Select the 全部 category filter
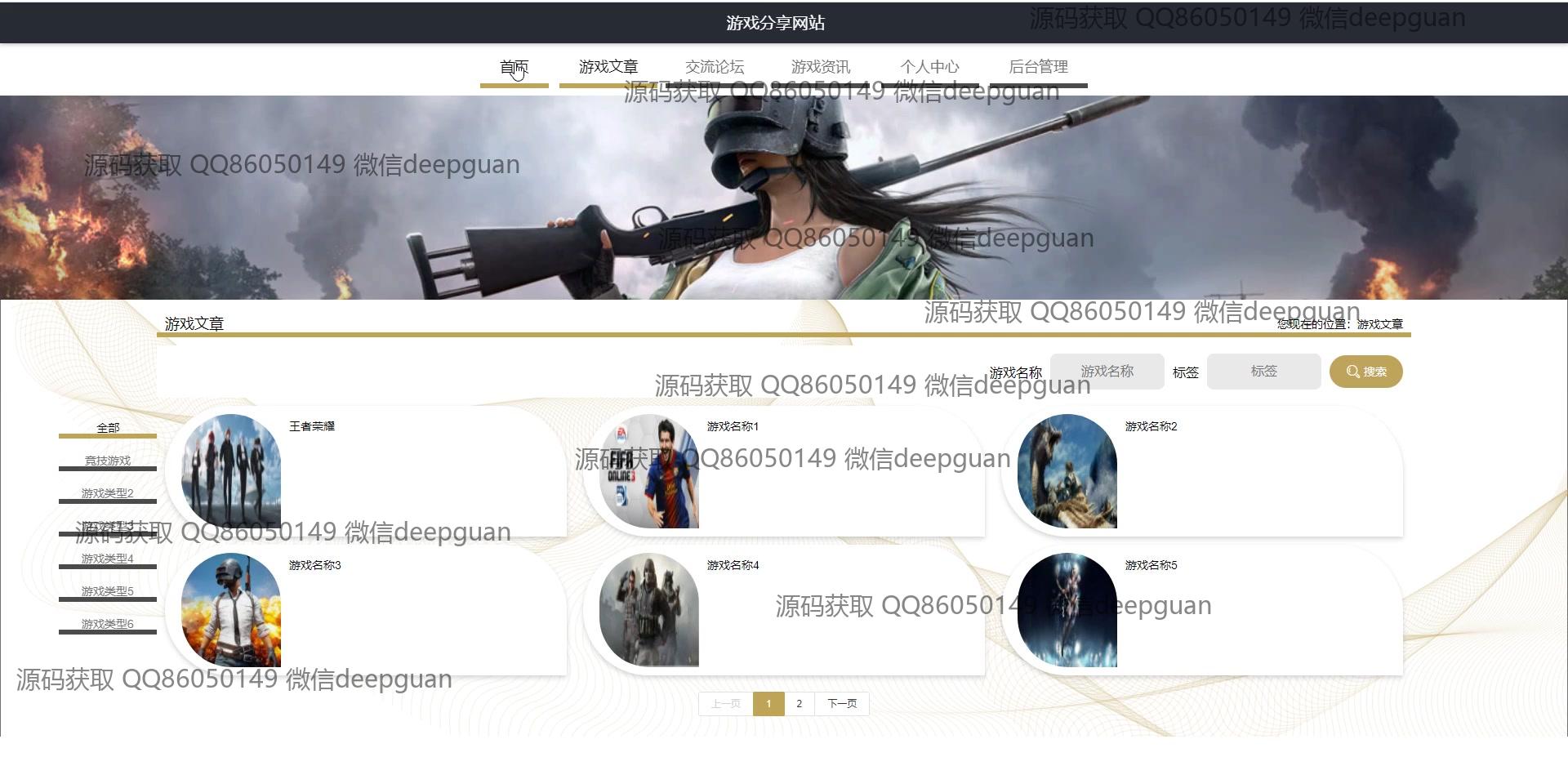 (108, 428)
